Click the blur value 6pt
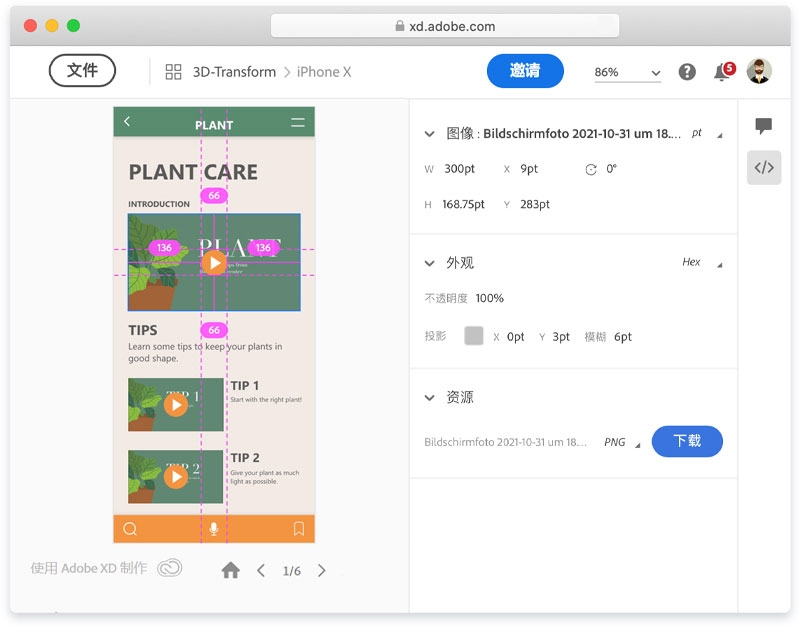Screen dimensions: 800x627 click(x=623, y=337)
